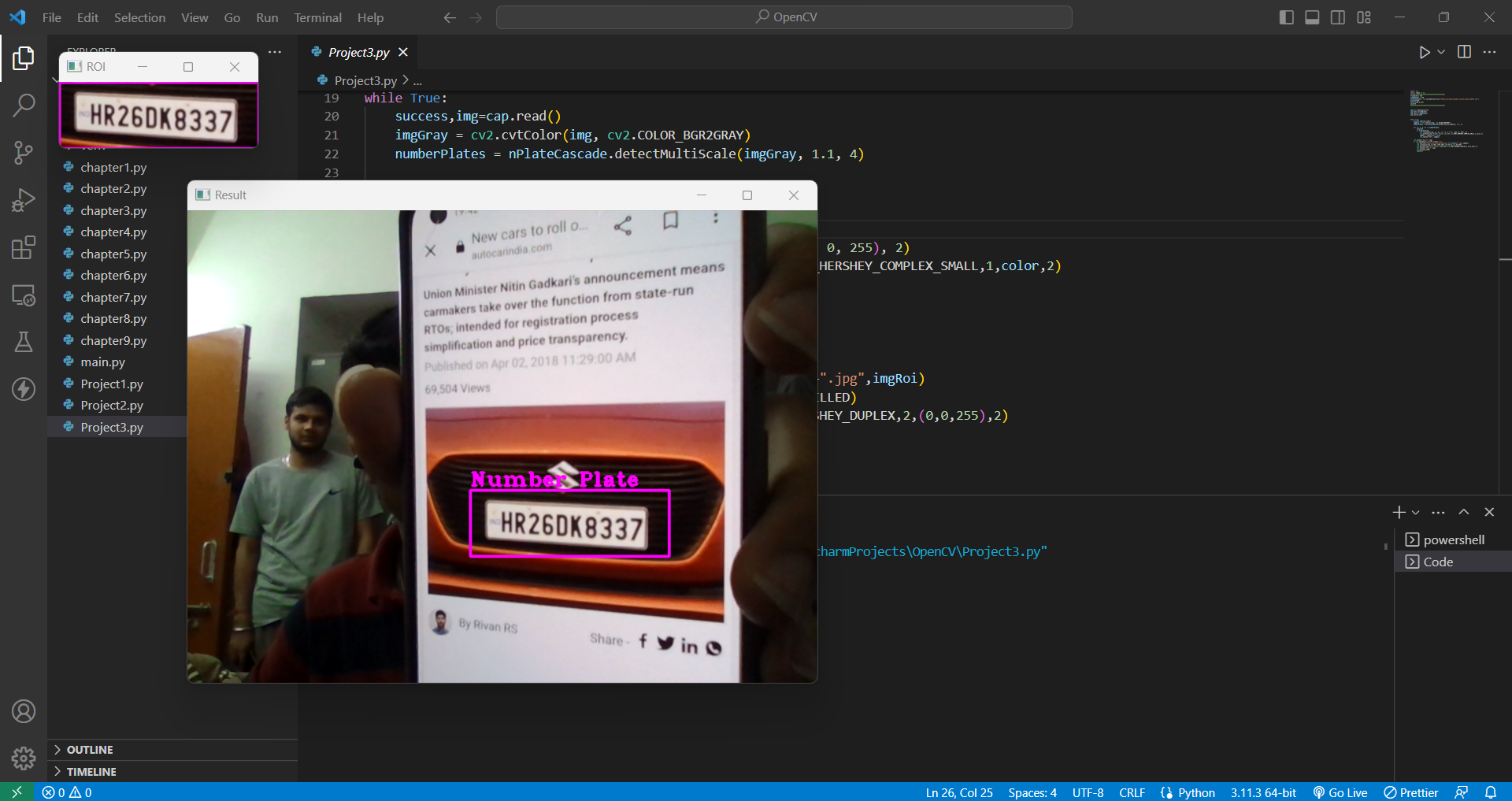Click the OpenCV command center search box

[x=784, y=17]
